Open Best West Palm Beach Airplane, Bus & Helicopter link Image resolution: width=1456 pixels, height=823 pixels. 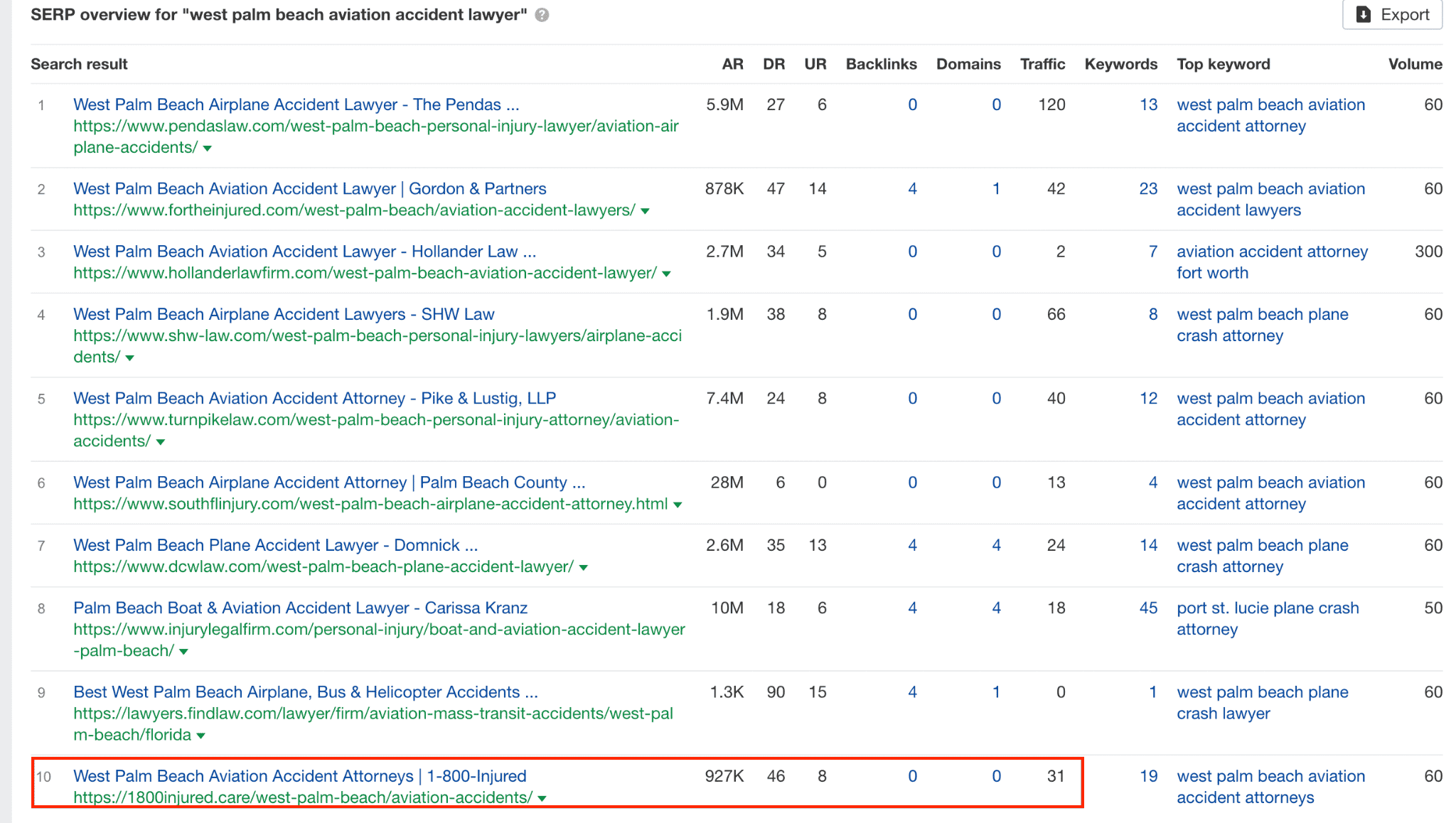[306, 692]
